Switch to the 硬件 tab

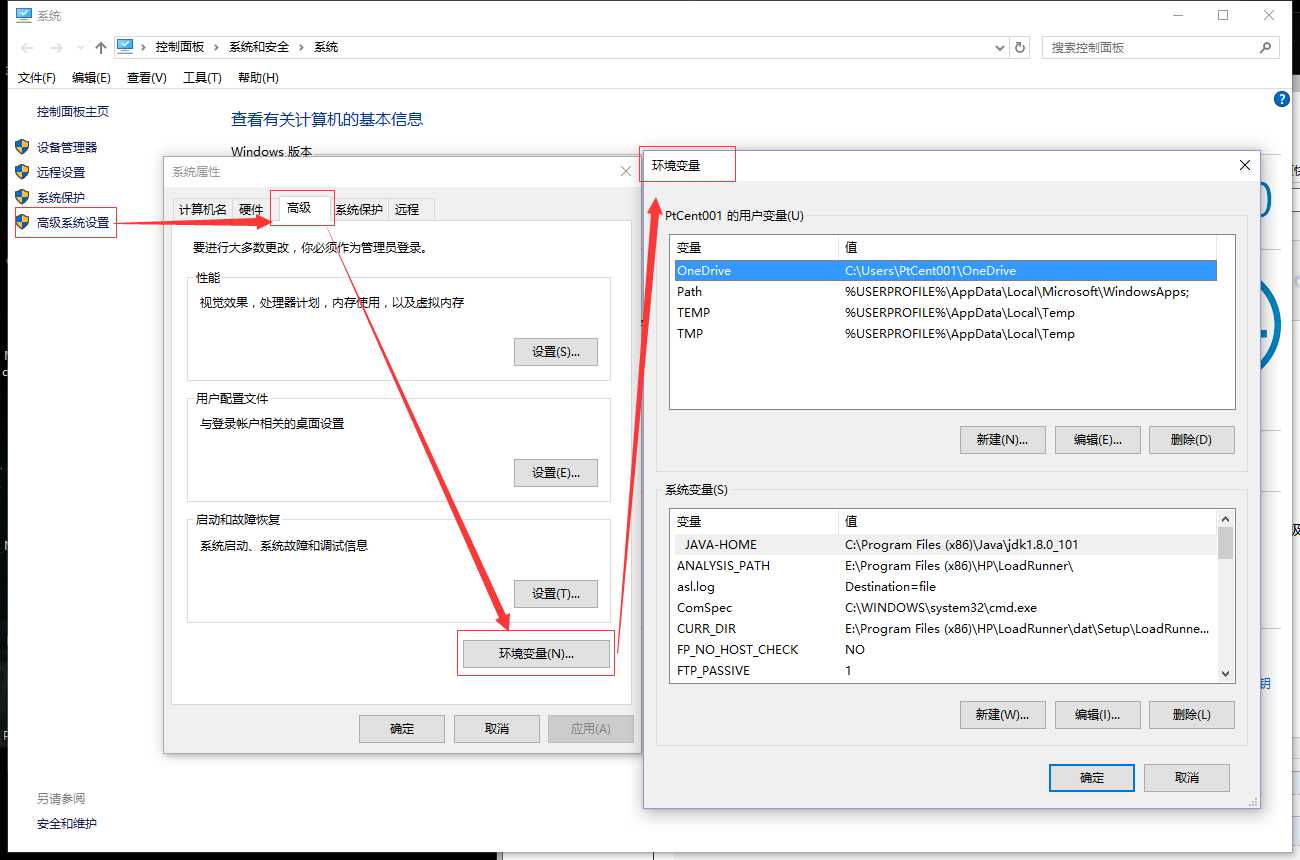click(251, 209)
